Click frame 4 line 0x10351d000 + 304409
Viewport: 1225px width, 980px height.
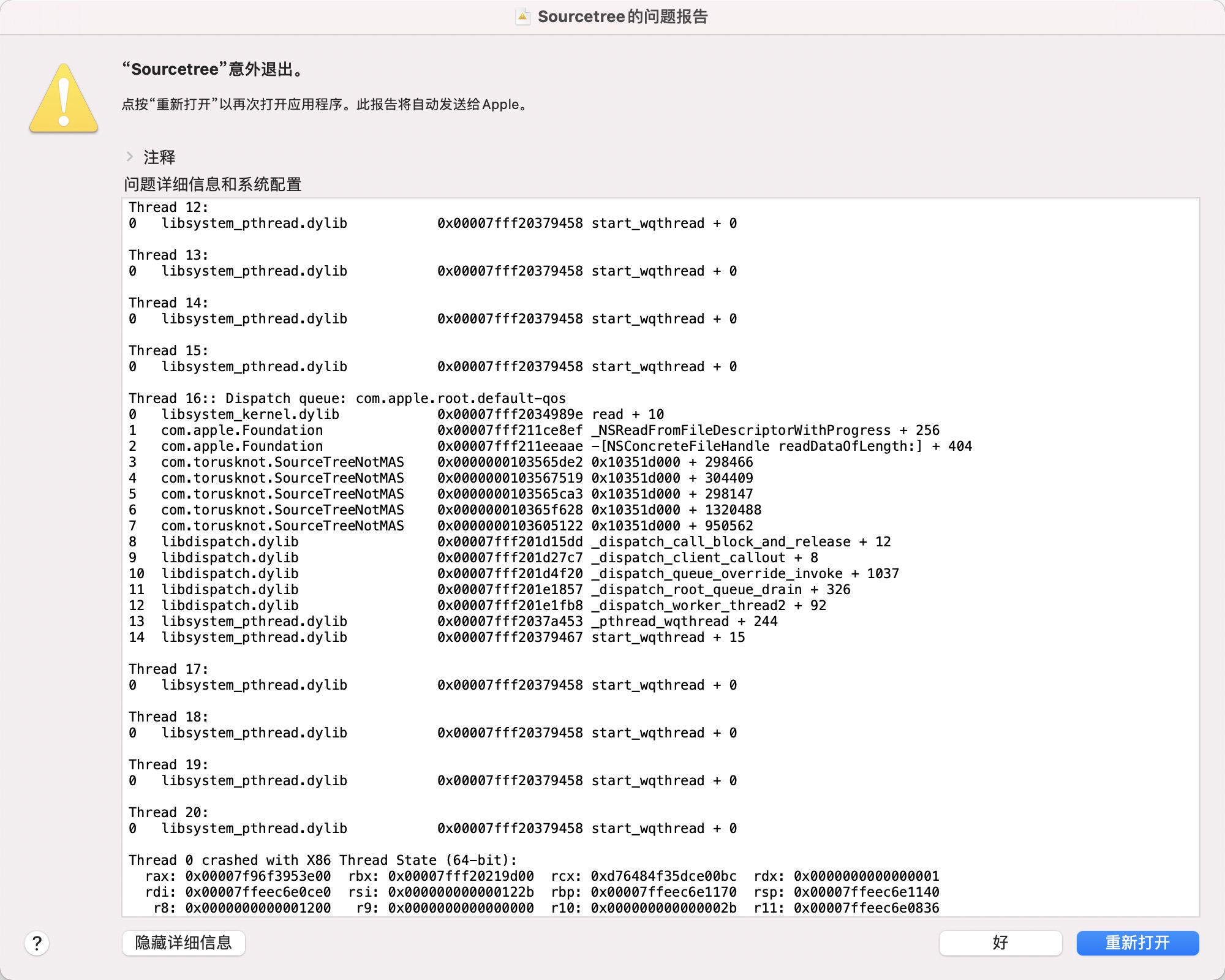pos(441,478)
